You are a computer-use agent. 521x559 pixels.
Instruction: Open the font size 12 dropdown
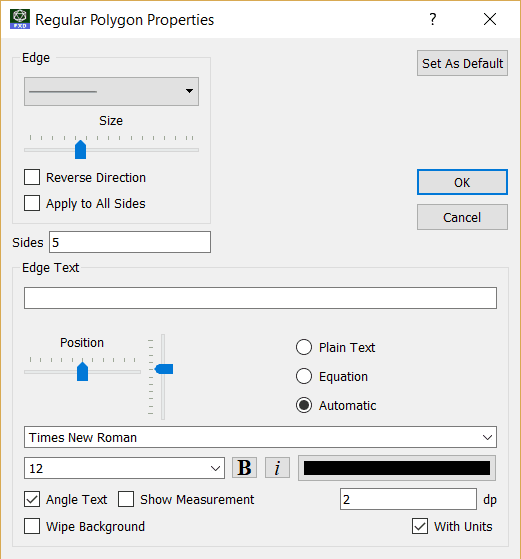pyautogui.click(x=124, y=468)
